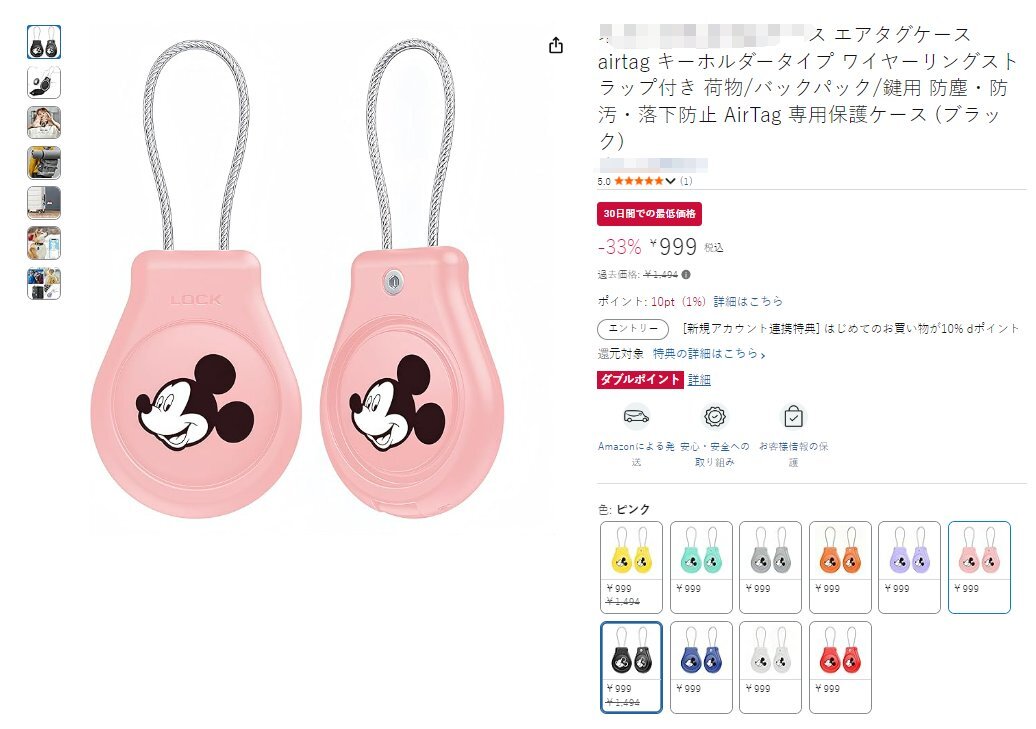This screenshot has height=729, width=1036.
Task: Expand the rating dropdown chevron
Action: coord(670,180)
